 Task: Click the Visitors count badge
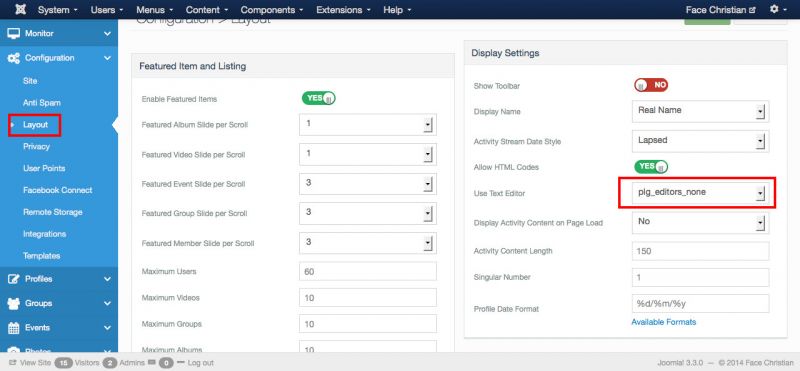click(63, 363)
